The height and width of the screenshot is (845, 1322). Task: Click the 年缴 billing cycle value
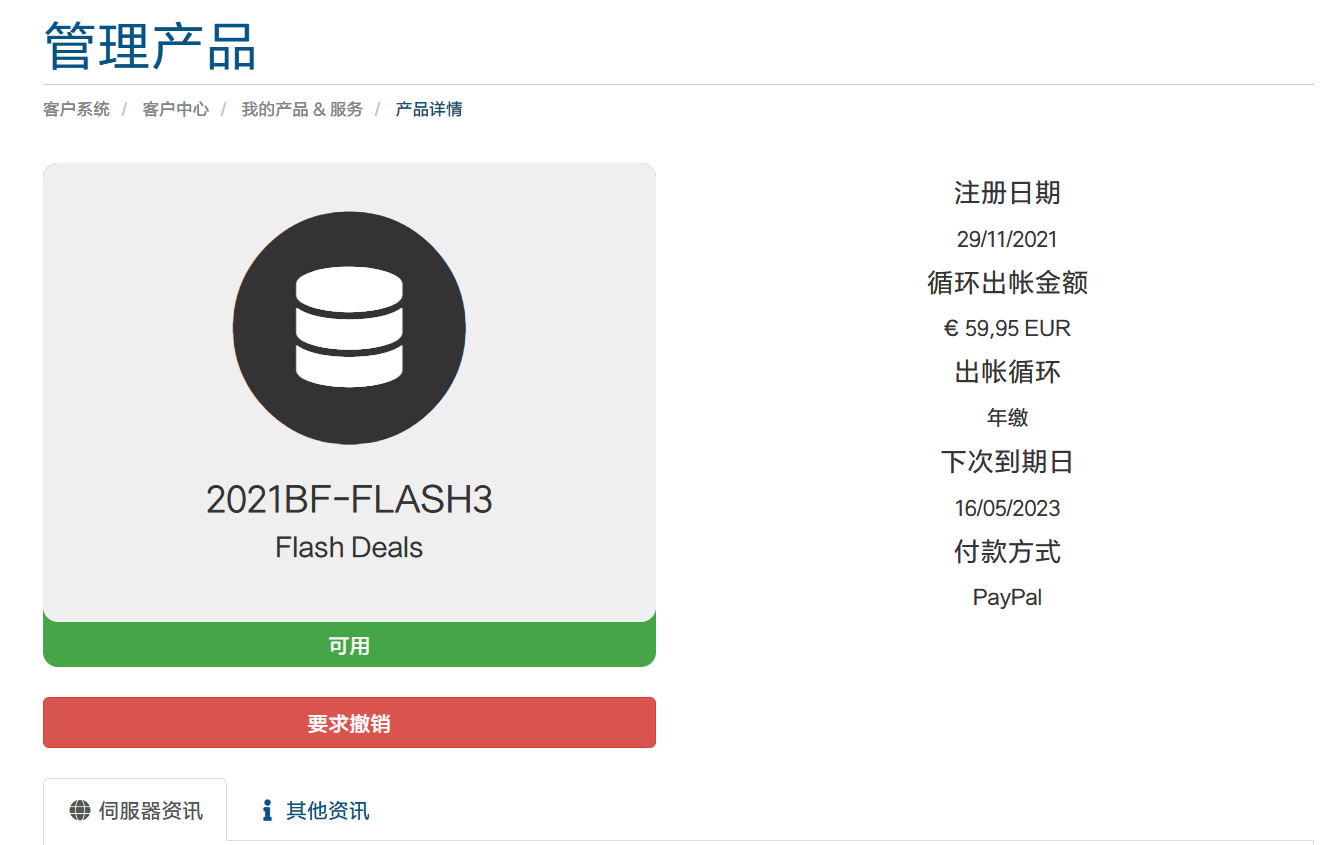click(x=1007, y=418)
